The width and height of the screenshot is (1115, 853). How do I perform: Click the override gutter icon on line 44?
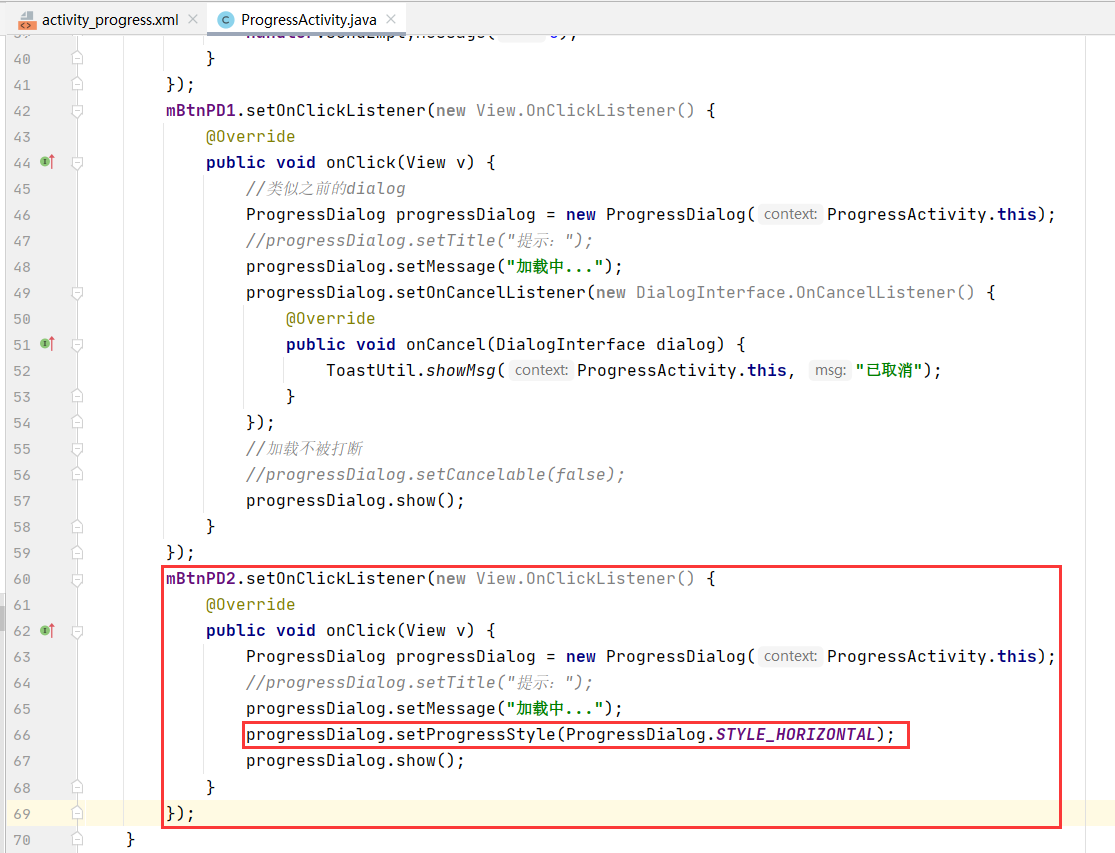tap(47, 162)
